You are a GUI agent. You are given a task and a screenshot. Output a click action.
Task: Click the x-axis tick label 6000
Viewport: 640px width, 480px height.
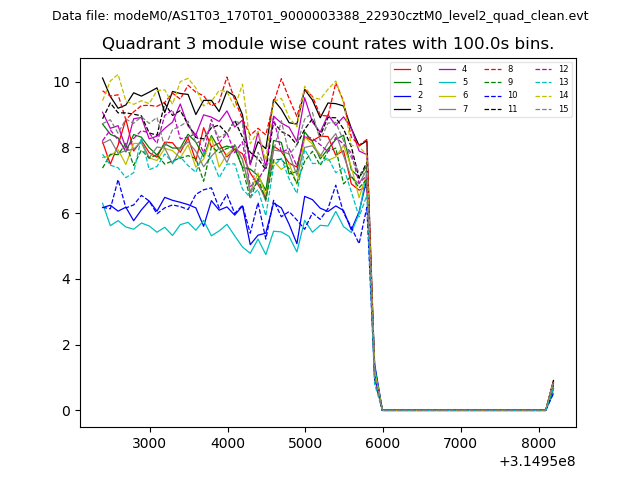382,443
